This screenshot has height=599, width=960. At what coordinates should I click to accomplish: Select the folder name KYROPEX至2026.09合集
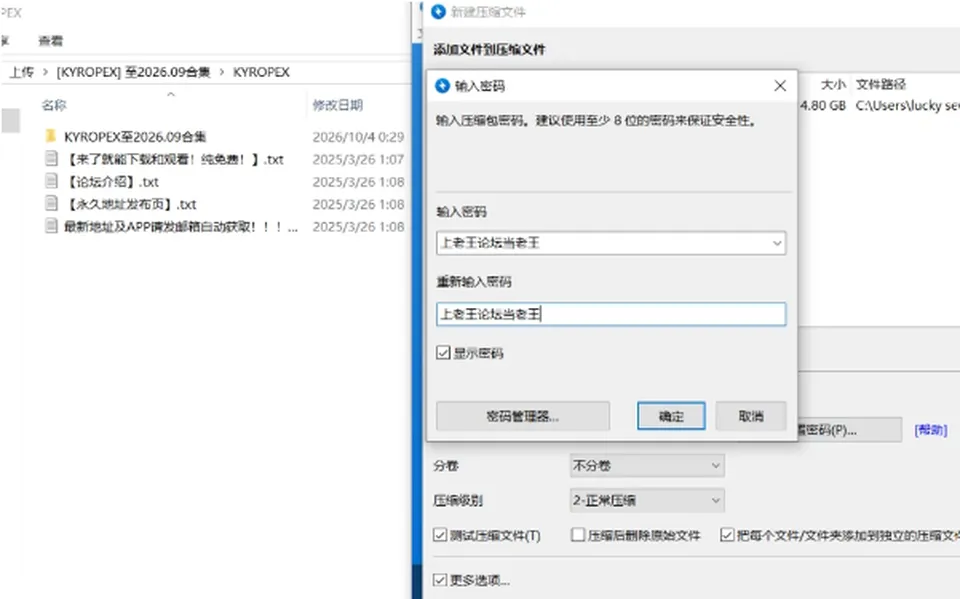[x=135, y=137]
